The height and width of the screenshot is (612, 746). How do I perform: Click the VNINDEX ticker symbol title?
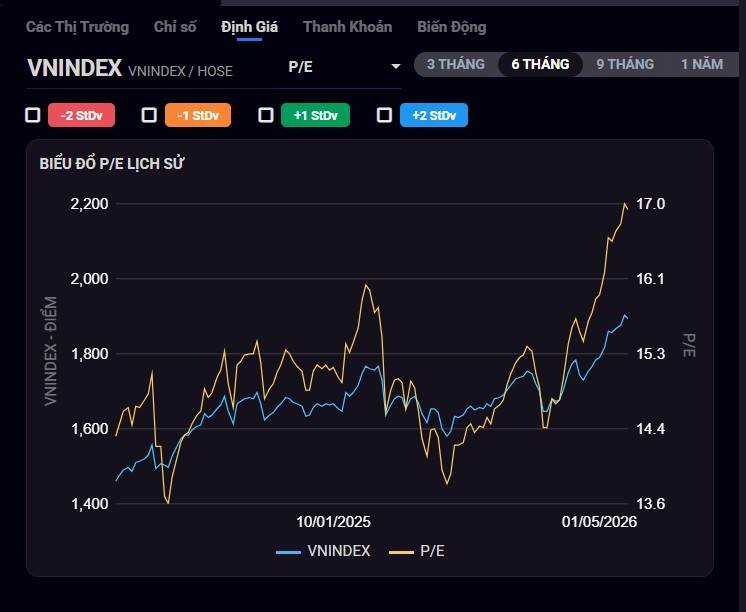74,67
